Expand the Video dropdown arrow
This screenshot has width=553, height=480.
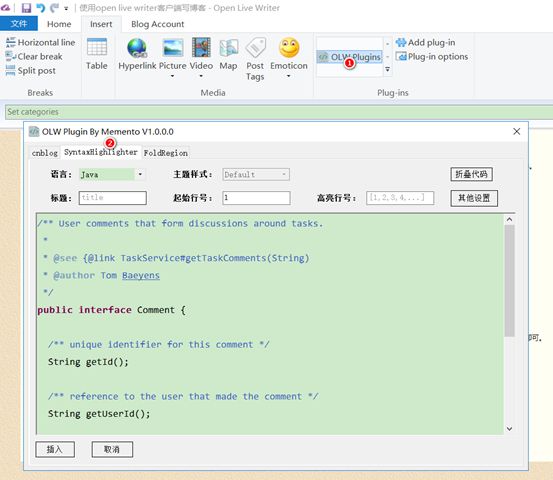coord(201,76)
